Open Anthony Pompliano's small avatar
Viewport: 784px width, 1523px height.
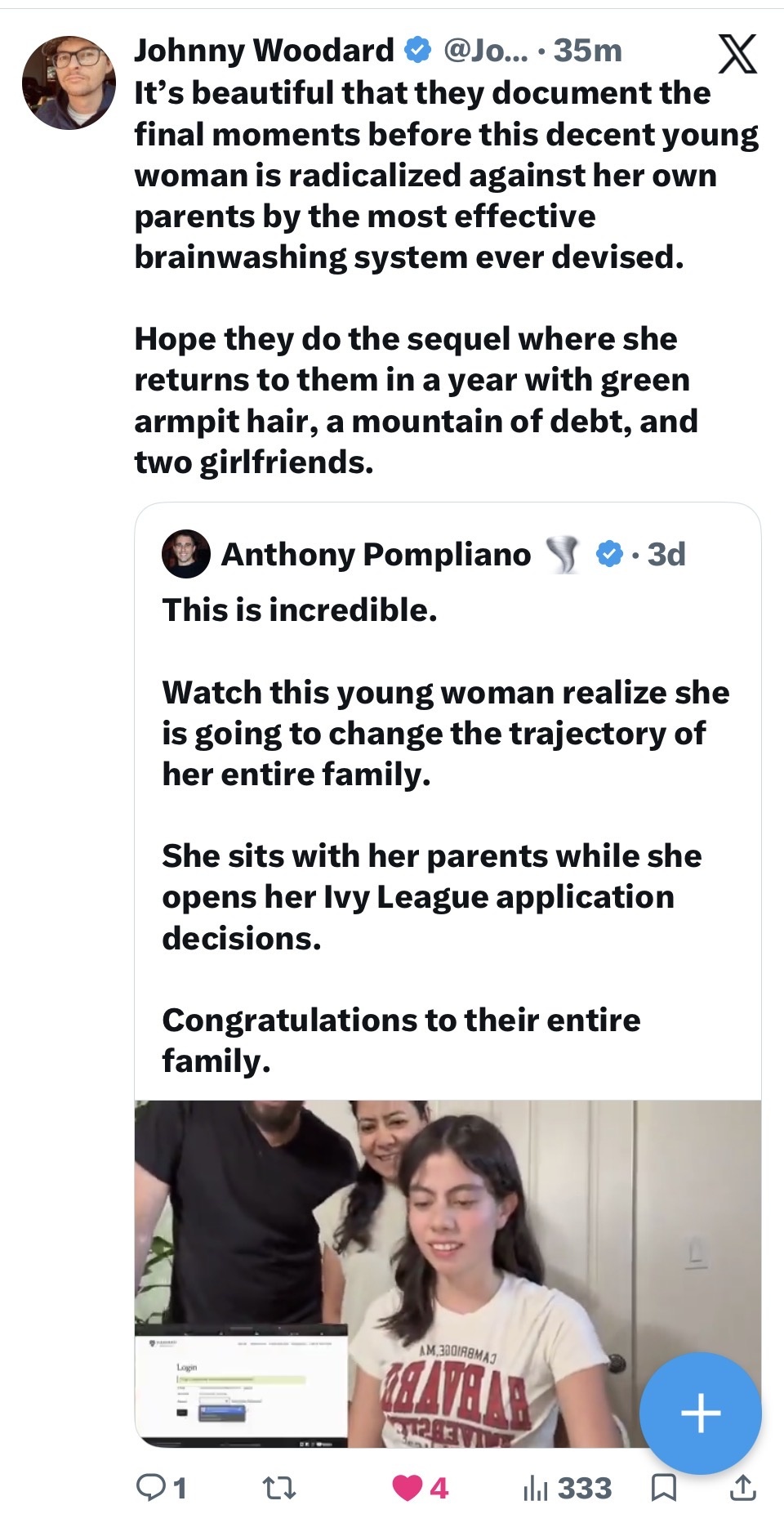[186, 554]
